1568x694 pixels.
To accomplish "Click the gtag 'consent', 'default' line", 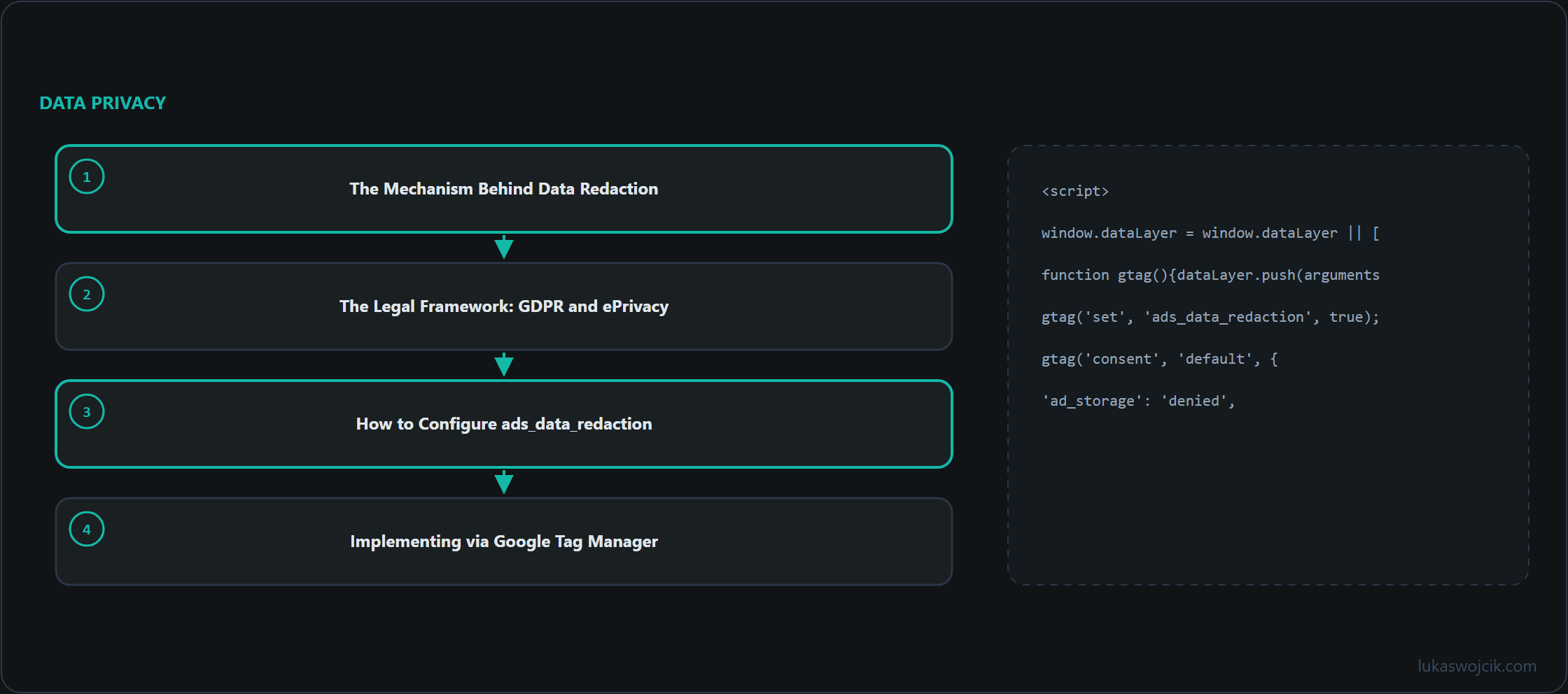I will pyautogui.click(x=1160, y=359).
